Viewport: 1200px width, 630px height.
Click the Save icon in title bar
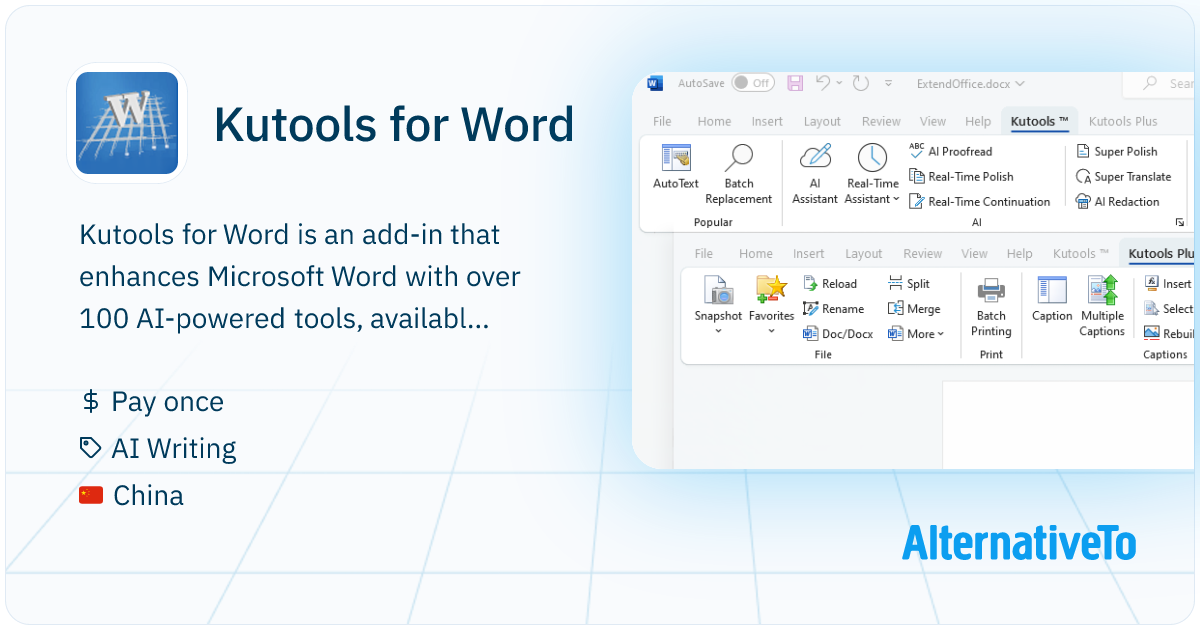click(x=795, y=83)
